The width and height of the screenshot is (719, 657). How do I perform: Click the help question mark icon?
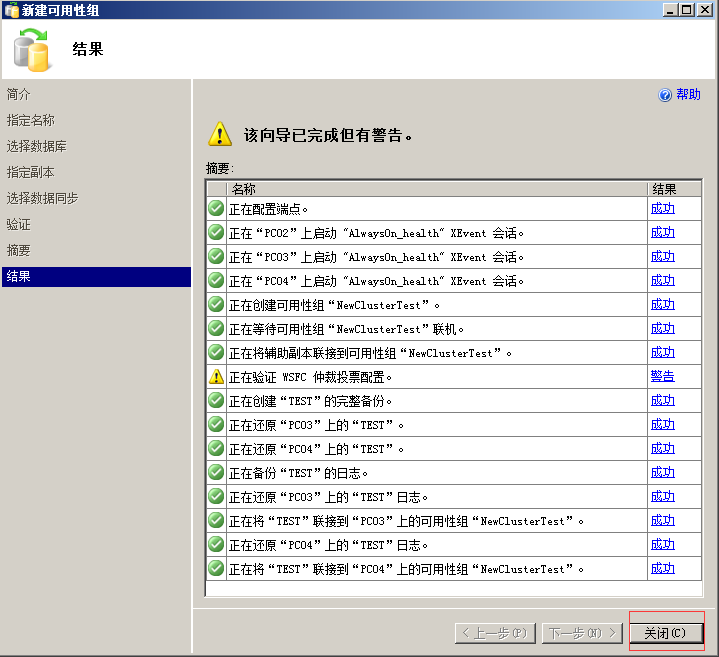pos(665,95)
